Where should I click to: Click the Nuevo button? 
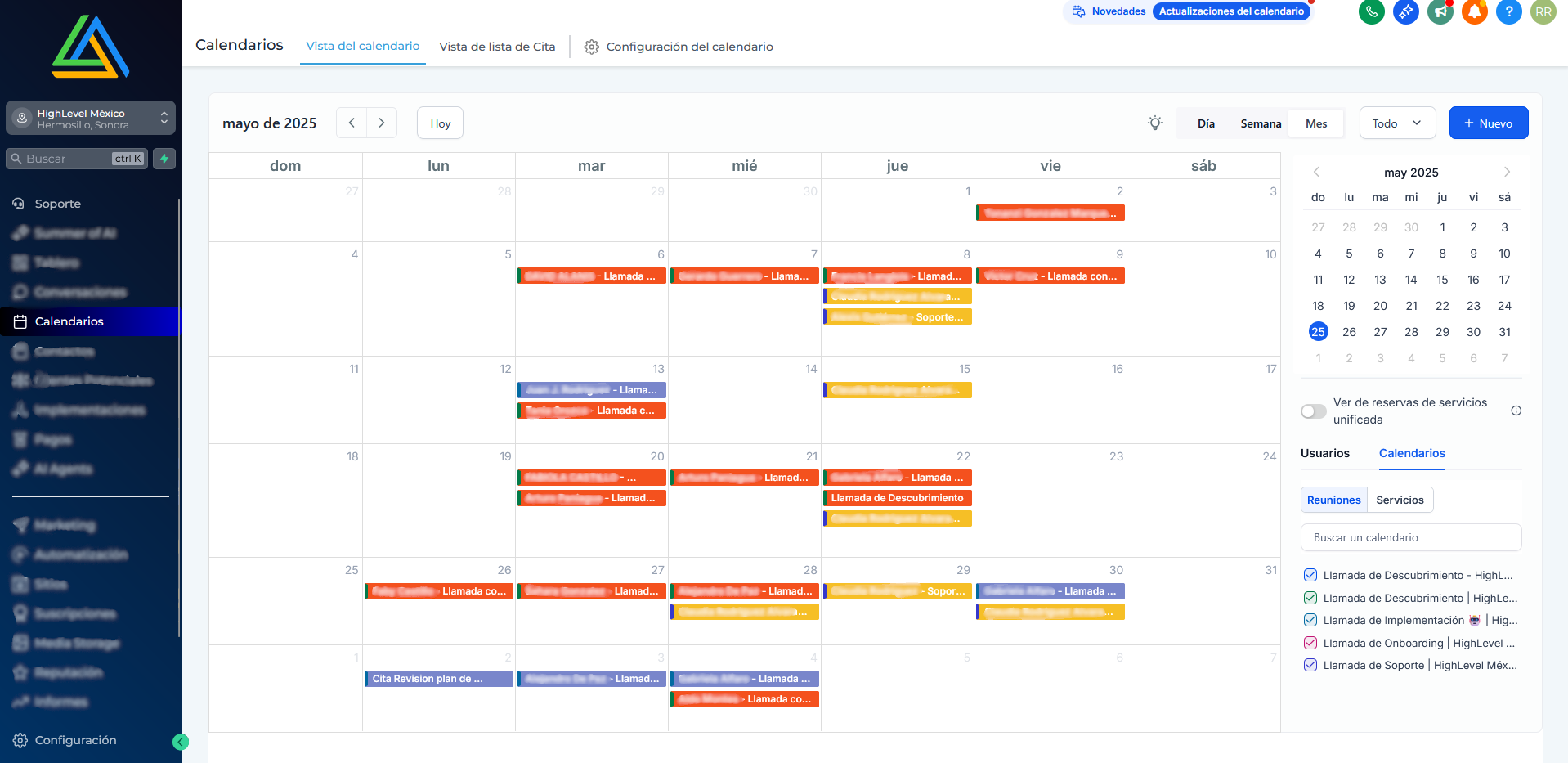coord(1488,123)
